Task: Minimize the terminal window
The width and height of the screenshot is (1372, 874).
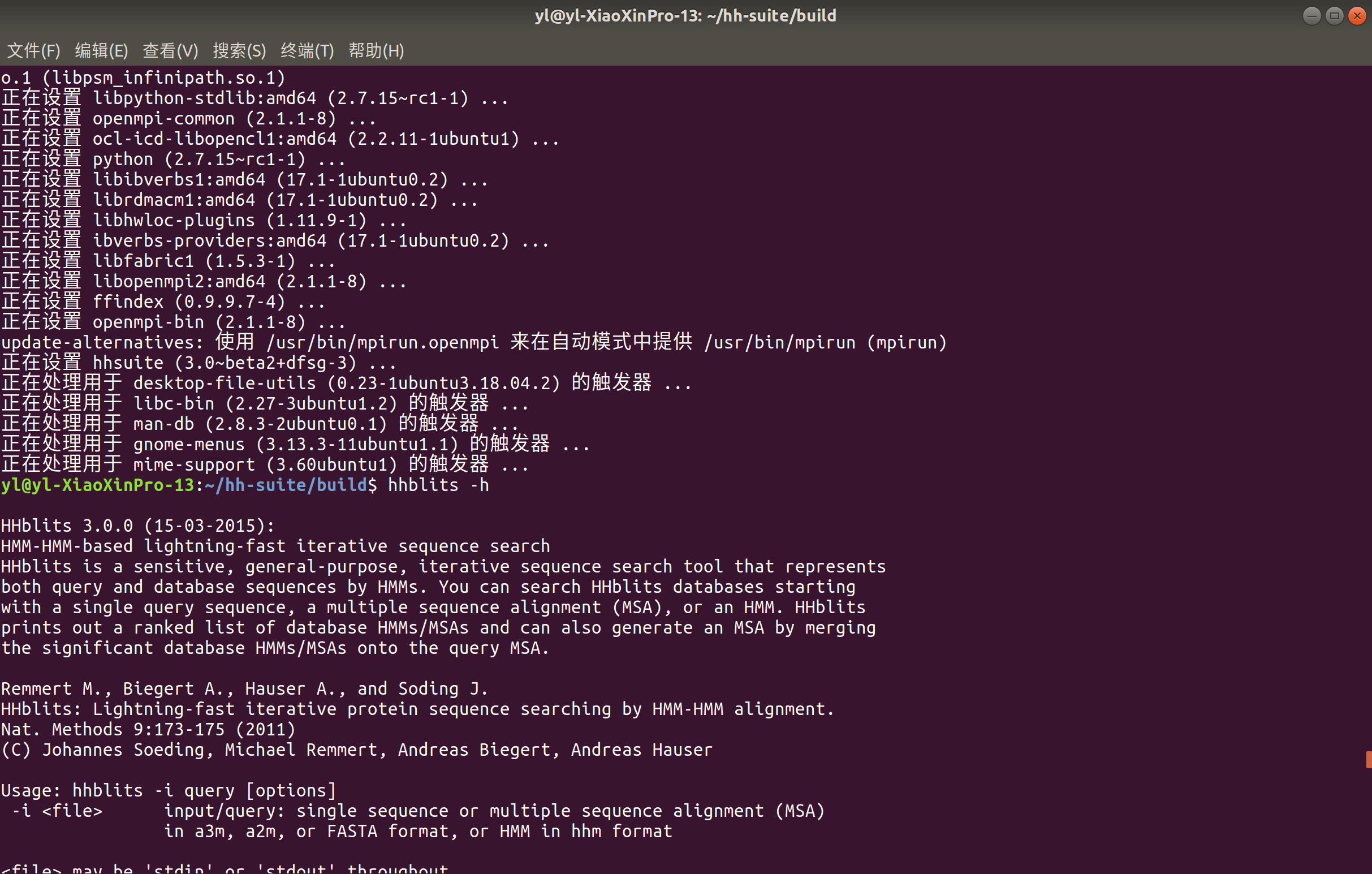Action: [1311, 15]
